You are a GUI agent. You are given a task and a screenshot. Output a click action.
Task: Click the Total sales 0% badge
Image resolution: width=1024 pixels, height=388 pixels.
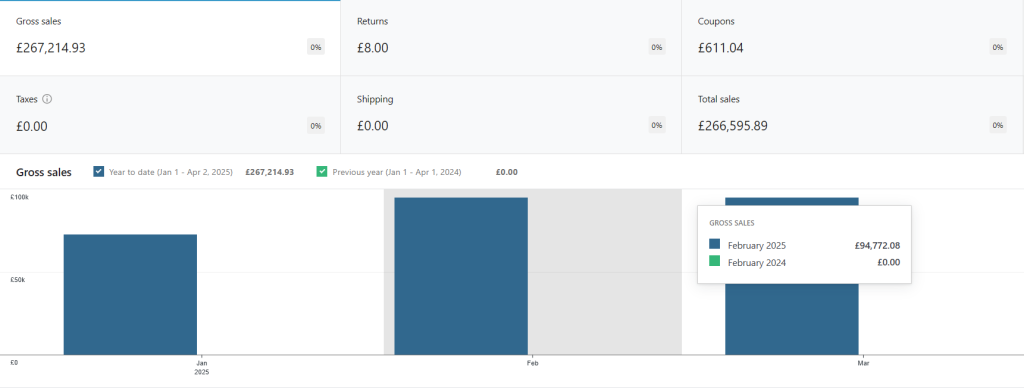point(998,125)
